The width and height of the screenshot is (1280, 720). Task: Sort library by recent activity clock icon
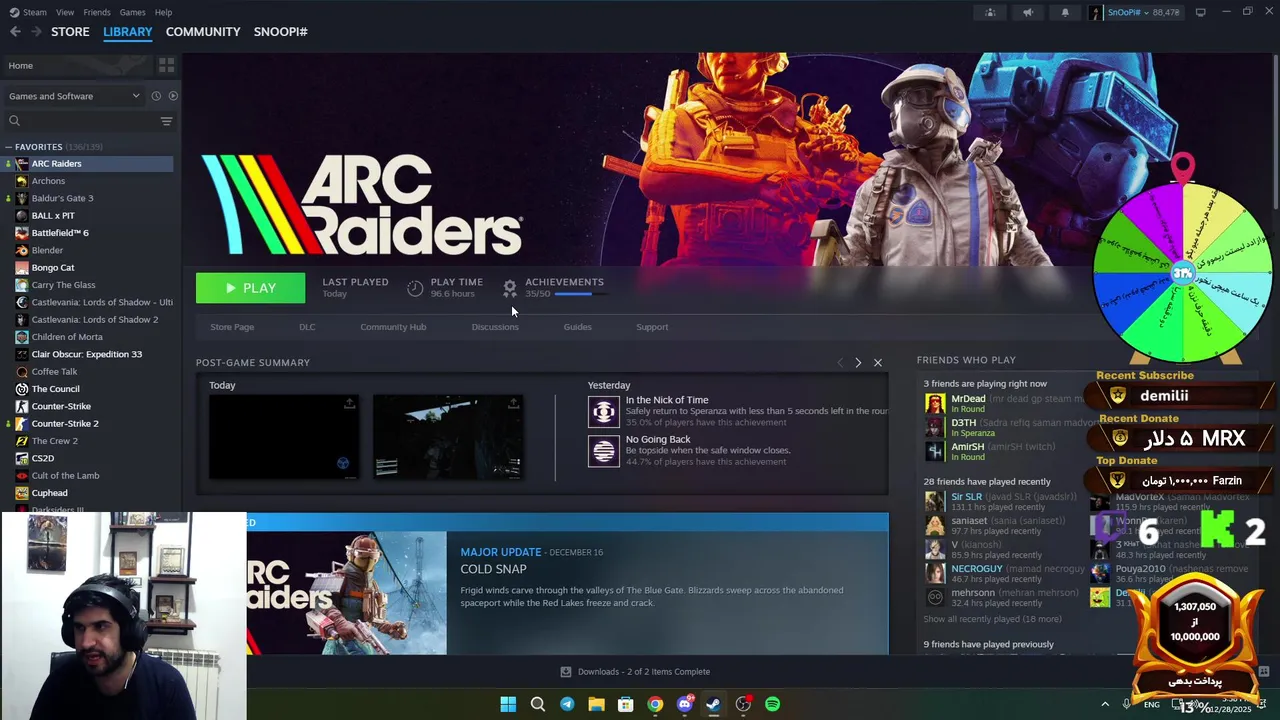click(156, 96)
